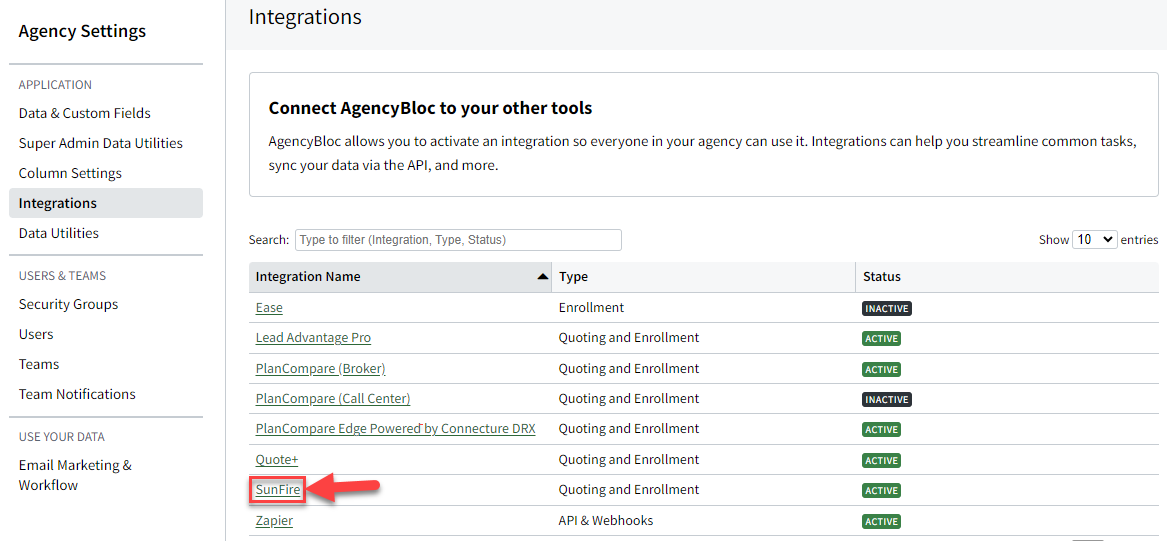Click ACTIVE badge in Zapier row
Screen dimensions: 1167x541
click(x=881, y=522)
